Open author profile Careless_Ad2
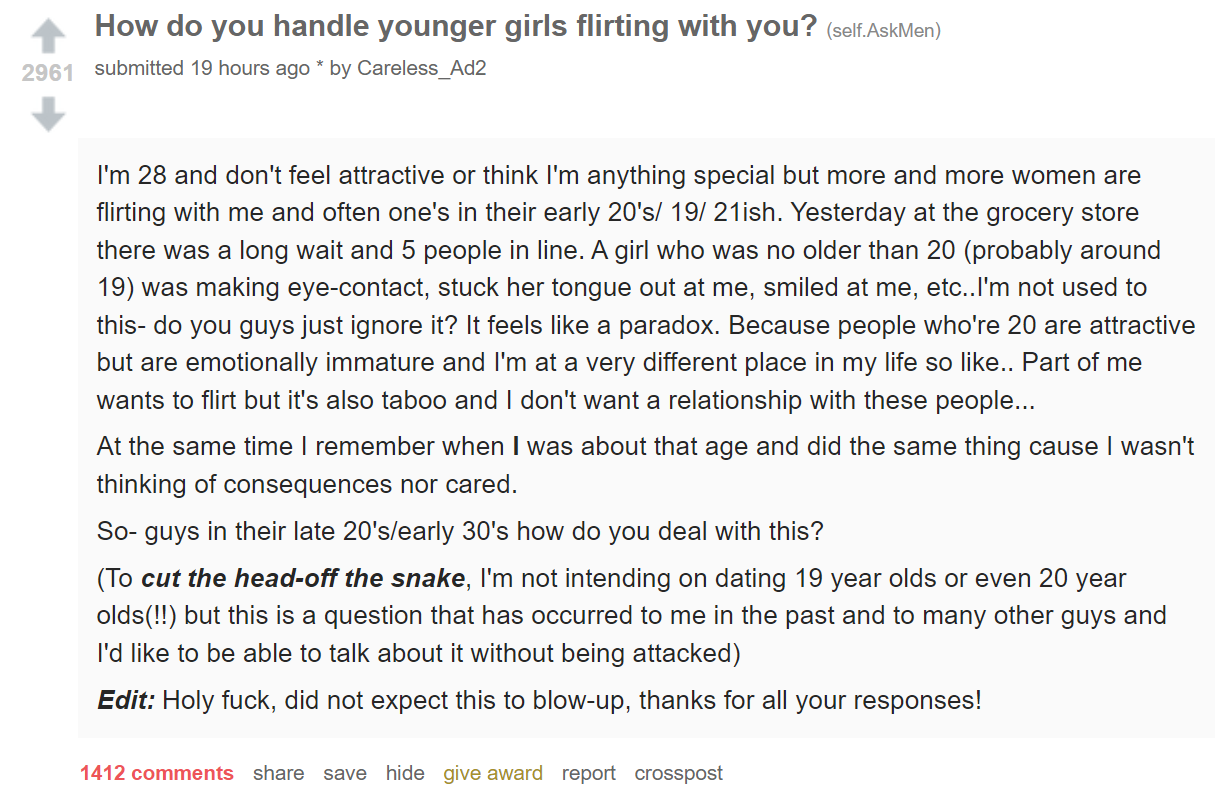 (422, 69)
